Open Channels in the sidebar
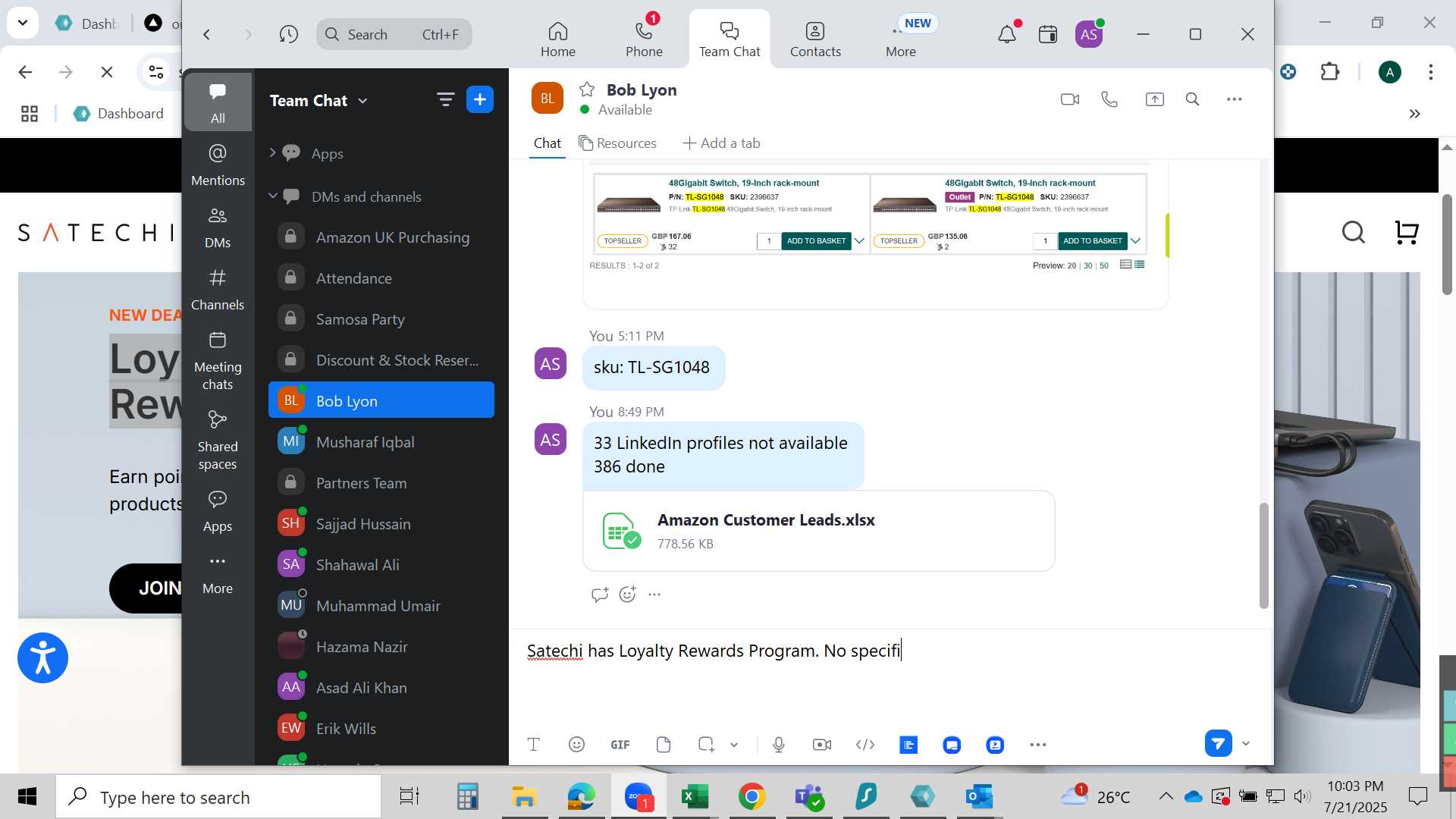1456x819 pixels. coord(218,289)
